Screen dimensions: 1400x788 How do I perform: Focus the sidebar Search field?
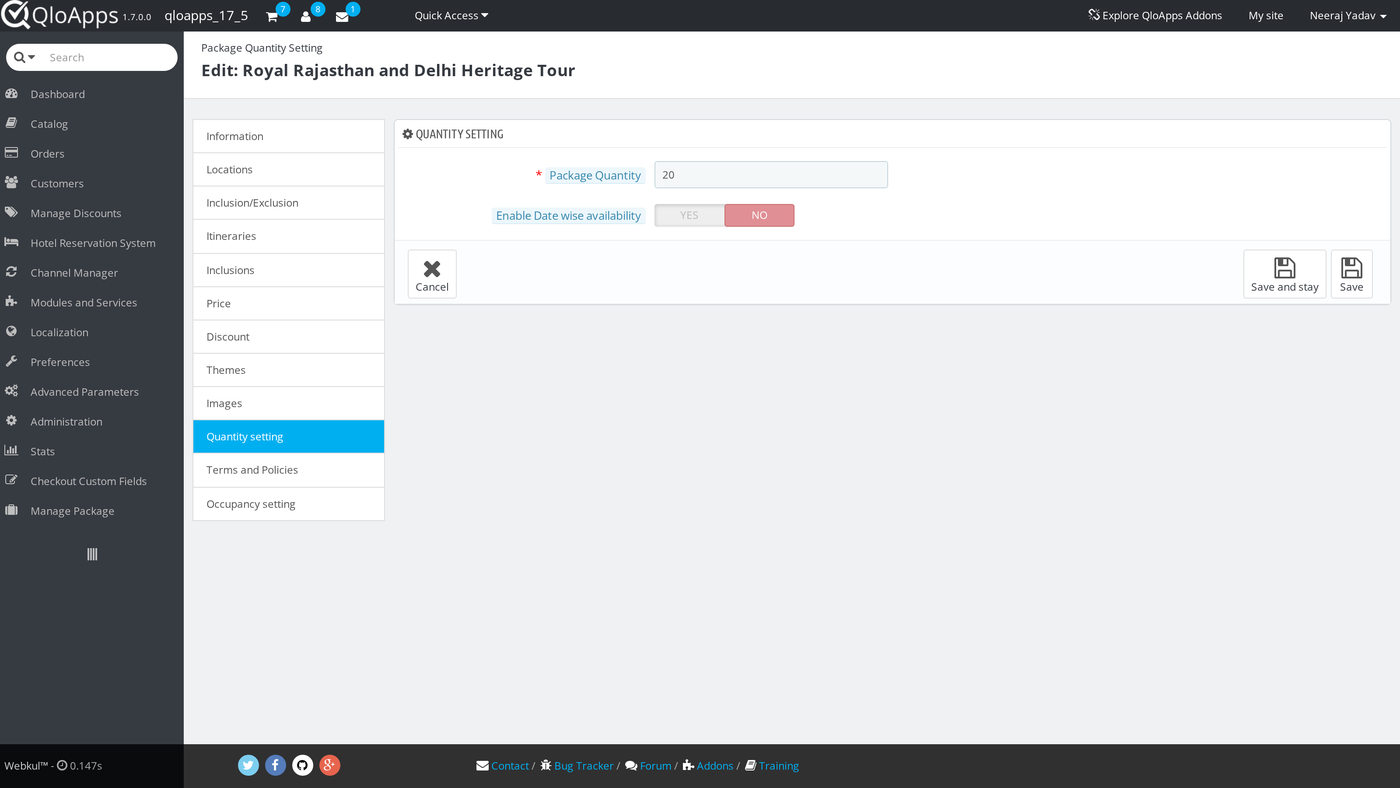[x=109, y=57]
